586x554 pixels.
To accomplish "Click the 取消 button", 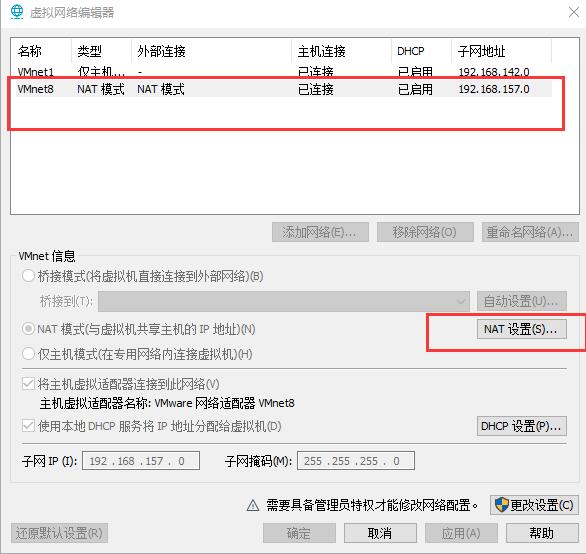I will pos(380,533).
